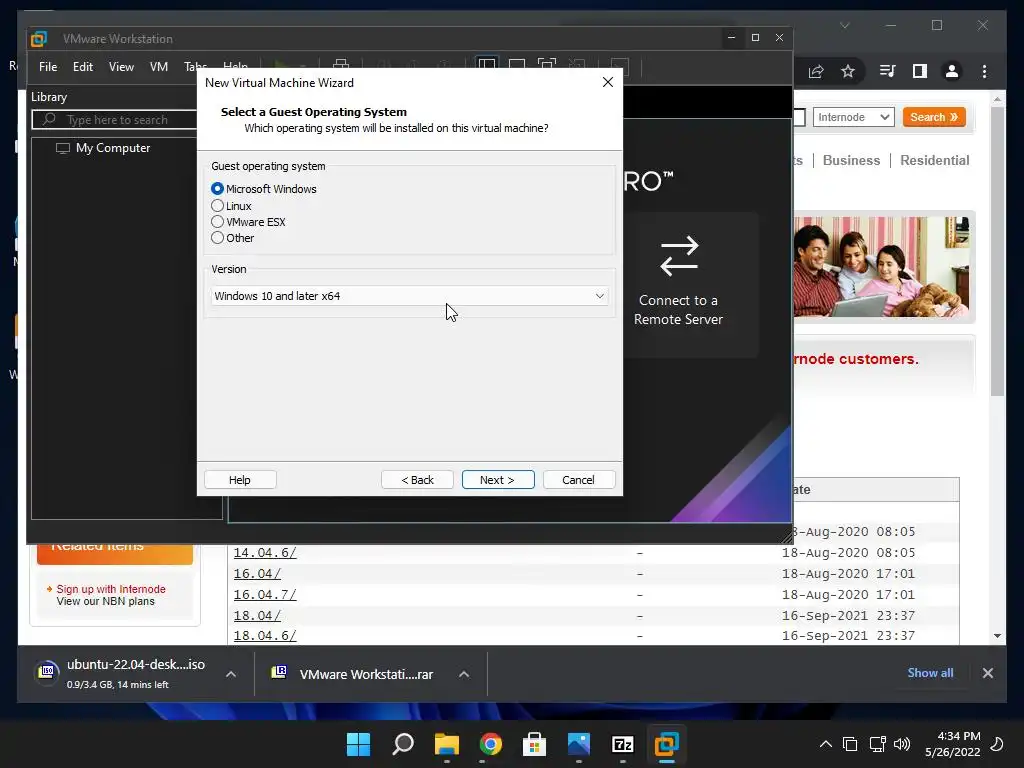
Task: Bookmark this page with the star icon
Action: click(x=848, y=71)
